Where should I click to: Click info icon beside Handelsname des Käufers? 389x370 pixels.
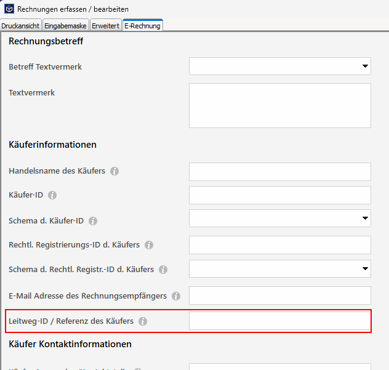pos(114,171)
